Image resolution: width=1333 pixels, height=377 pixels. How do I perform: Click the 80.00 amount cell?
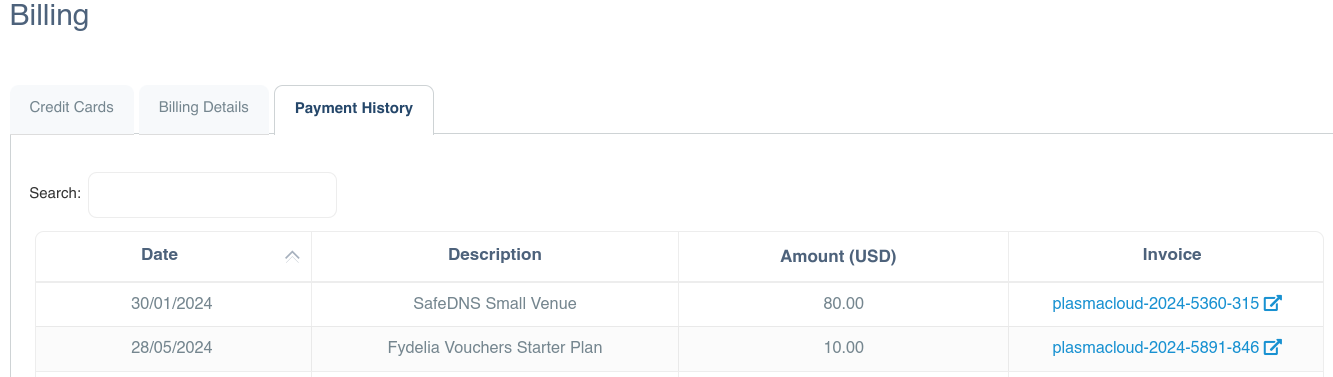[x=844, y=303]
